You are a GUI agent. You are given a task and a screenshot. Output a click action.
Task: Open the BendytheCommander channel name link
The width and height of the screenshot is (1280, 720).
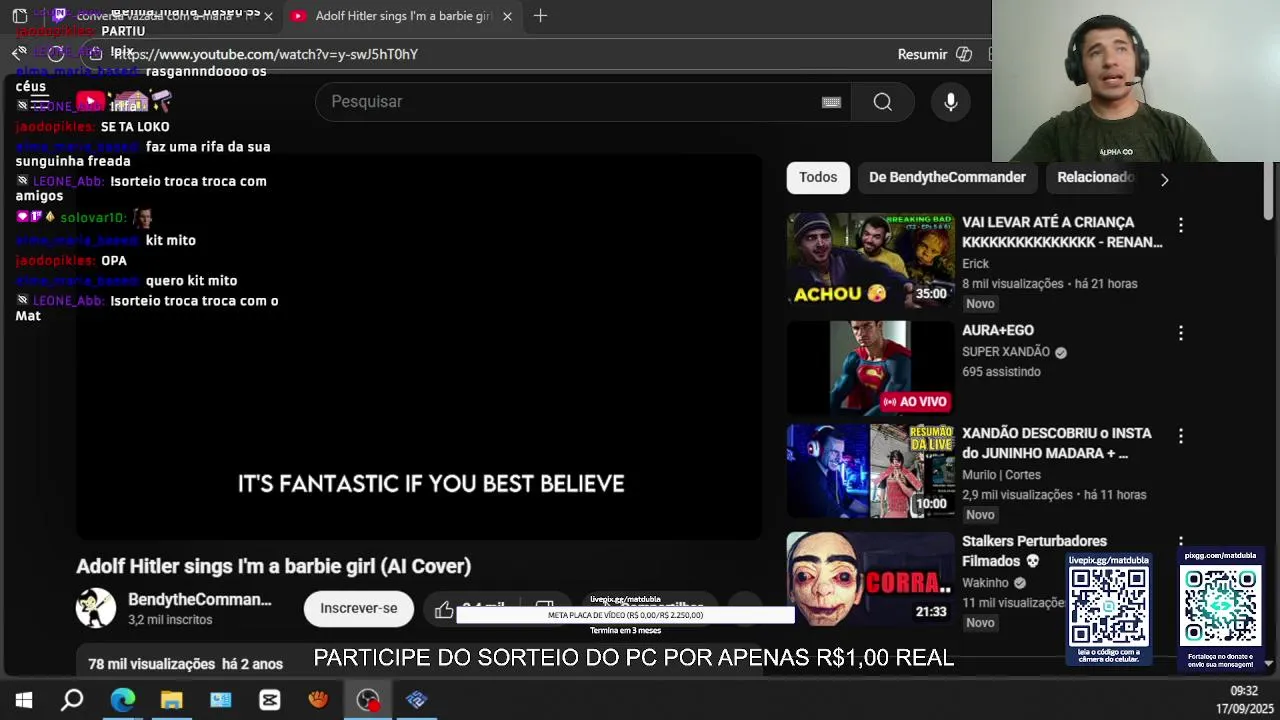200,600
